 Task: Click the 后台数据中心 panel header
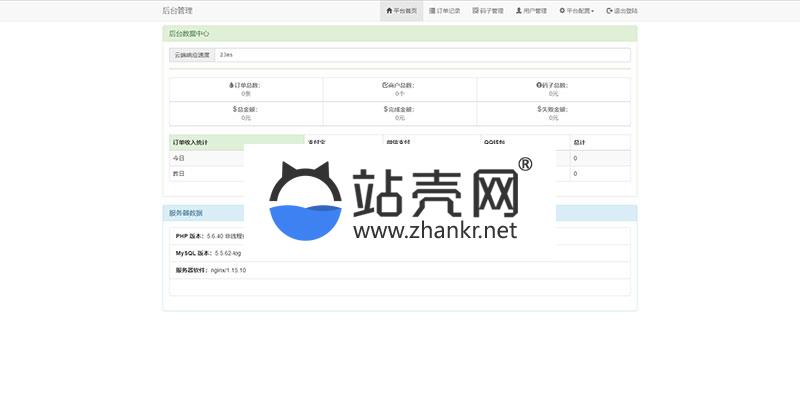click(400, 33)
